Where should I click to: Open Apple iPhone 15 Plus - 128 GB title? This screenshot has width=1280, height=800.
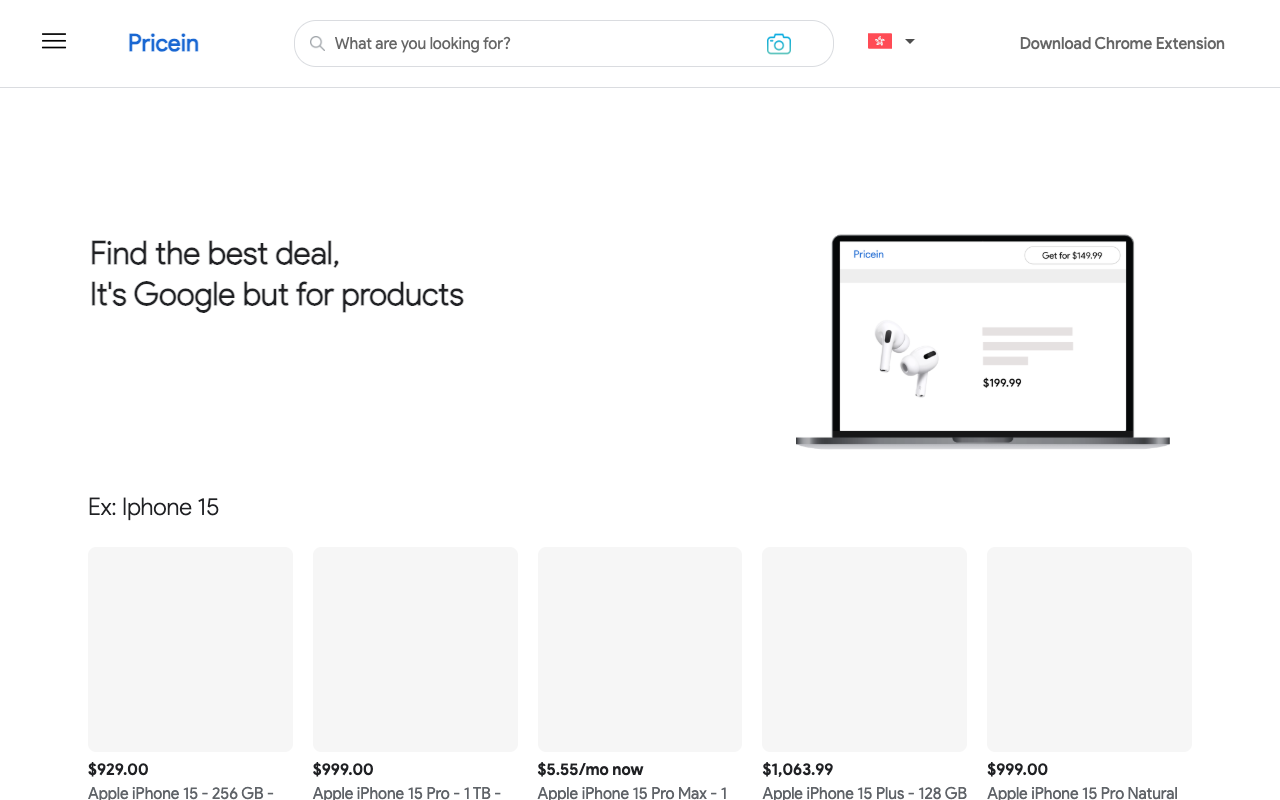tap(865, 792)
